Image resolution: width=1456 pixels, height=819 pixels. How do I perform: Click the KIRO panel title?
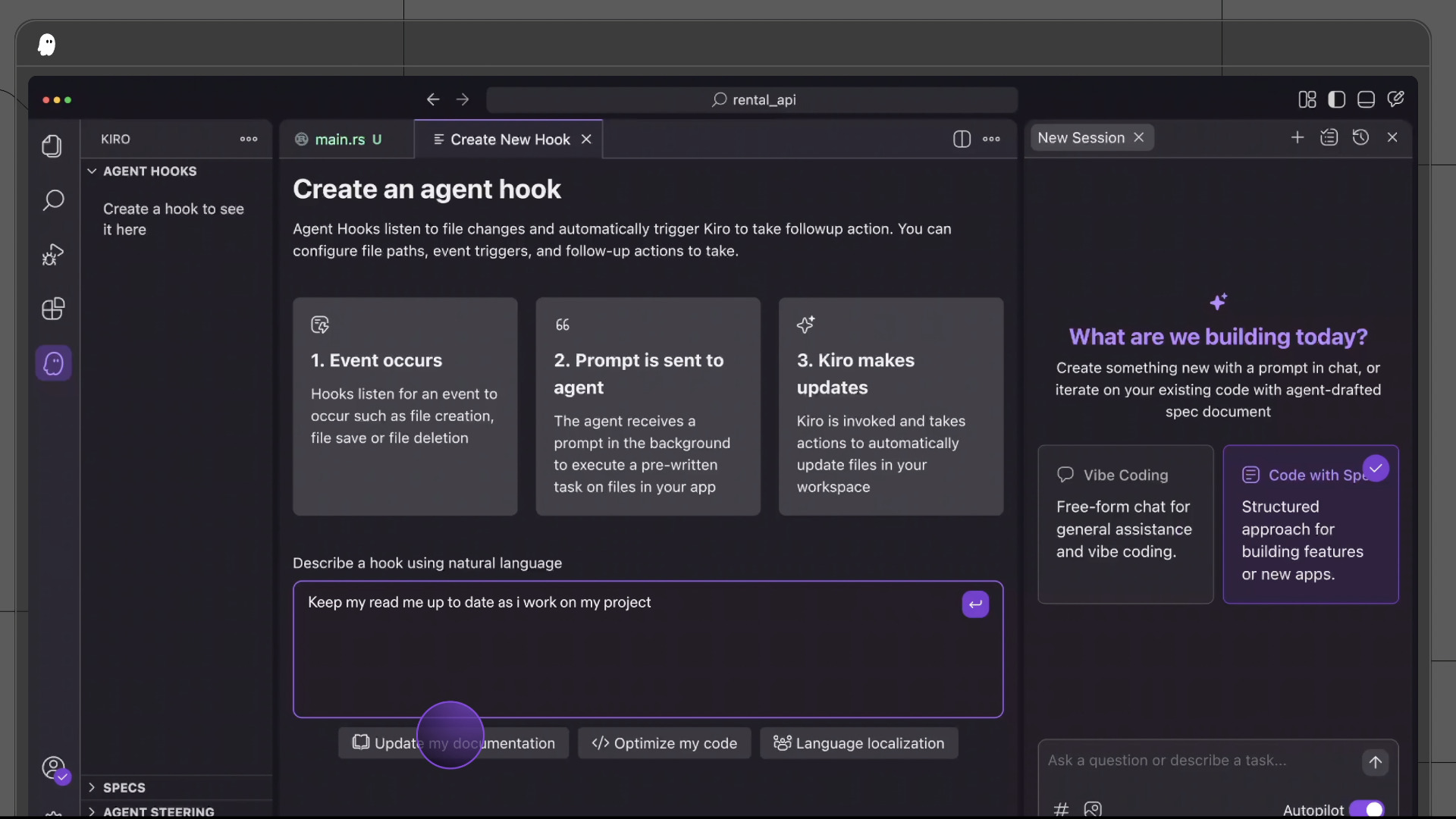tap(116, 140)
